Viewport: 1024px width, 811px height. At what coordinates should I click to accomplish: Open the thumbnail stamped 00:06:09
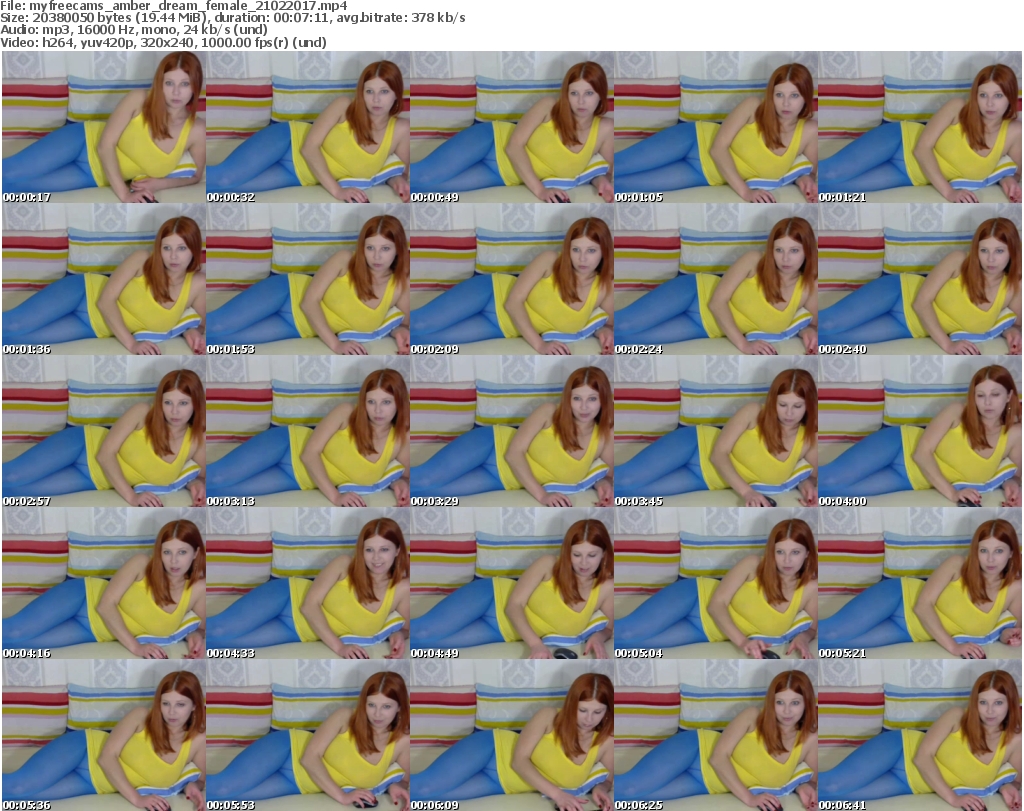pyautogui.click(x=511, y=735)
